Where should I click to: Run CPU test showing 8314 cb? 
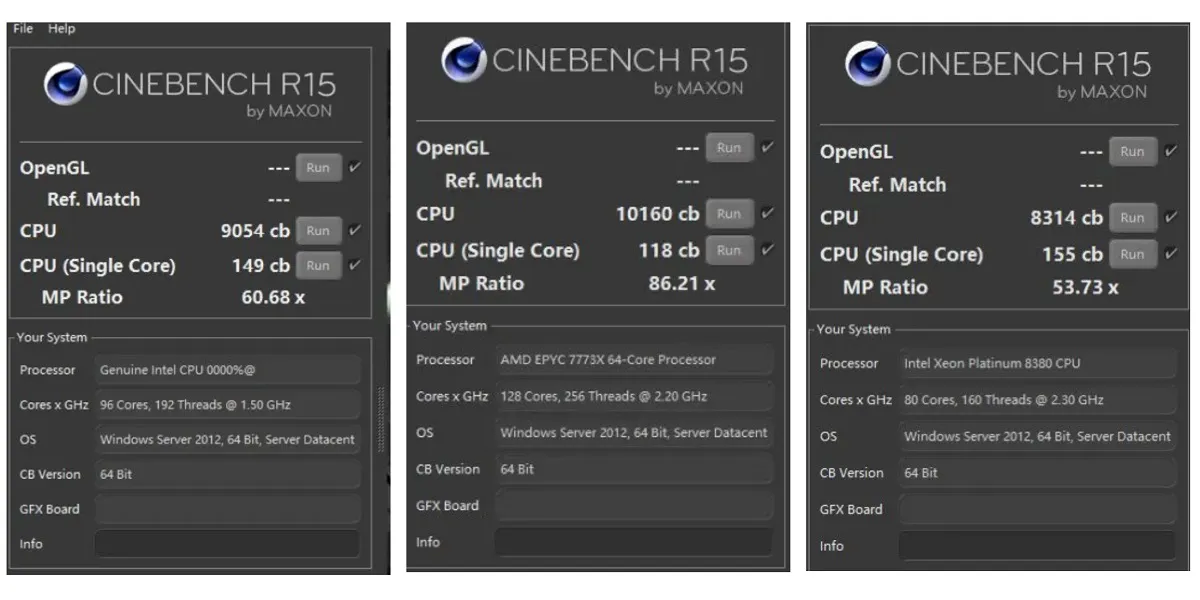(1133, 218)
